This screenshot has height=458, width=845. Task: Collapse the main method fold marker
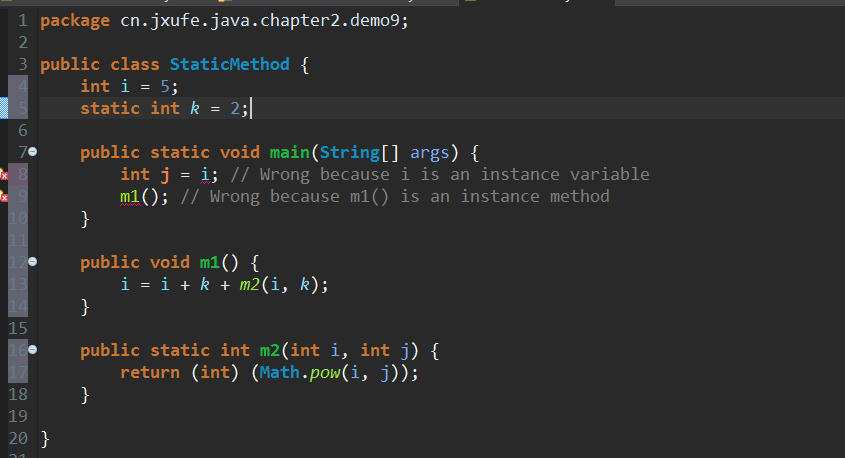[x=32, y=152]
